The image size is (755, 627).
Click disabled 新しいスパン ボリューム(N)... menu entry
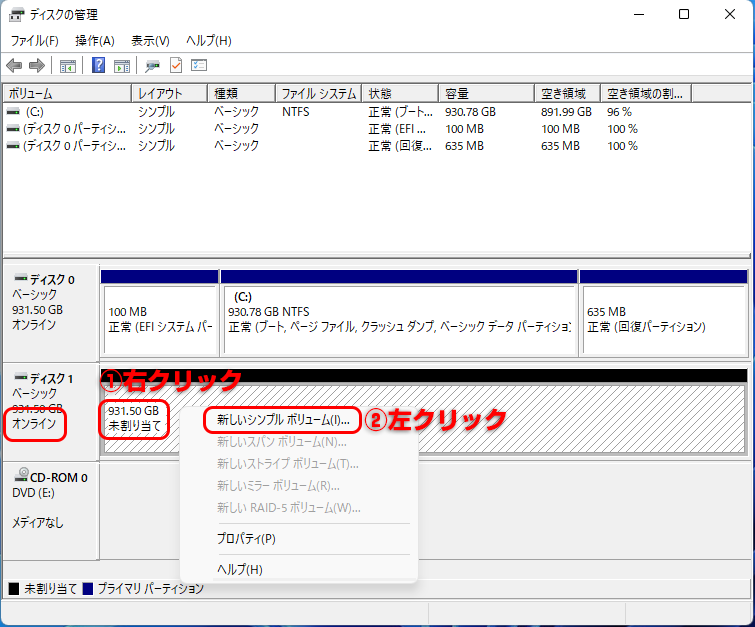[x=282, y=442]
